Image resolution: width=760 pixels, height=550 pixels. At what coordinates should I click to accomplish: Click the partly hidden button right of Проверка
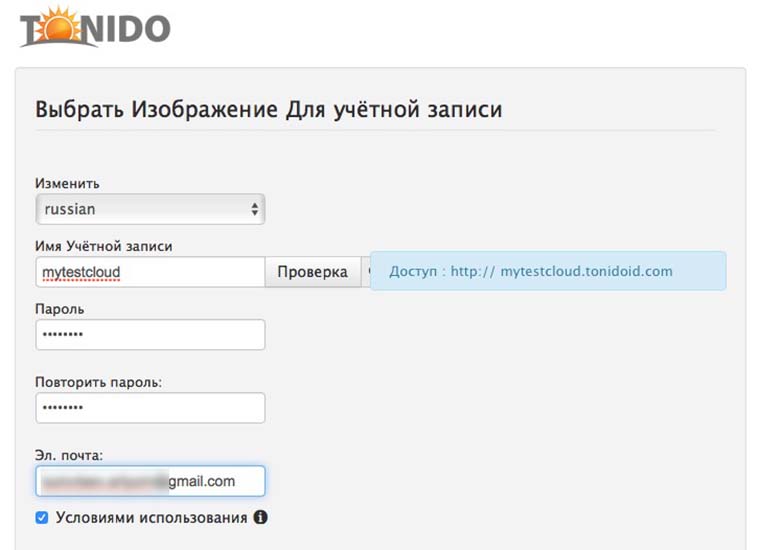click(365, 271)
